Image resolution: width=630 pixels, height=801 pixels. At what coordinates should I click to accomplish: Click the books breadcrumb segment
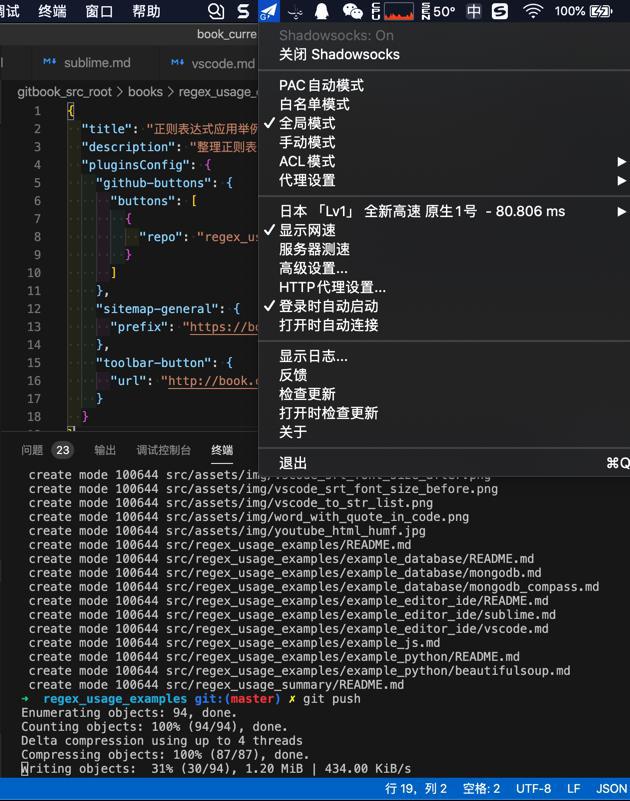click(145, 92)
